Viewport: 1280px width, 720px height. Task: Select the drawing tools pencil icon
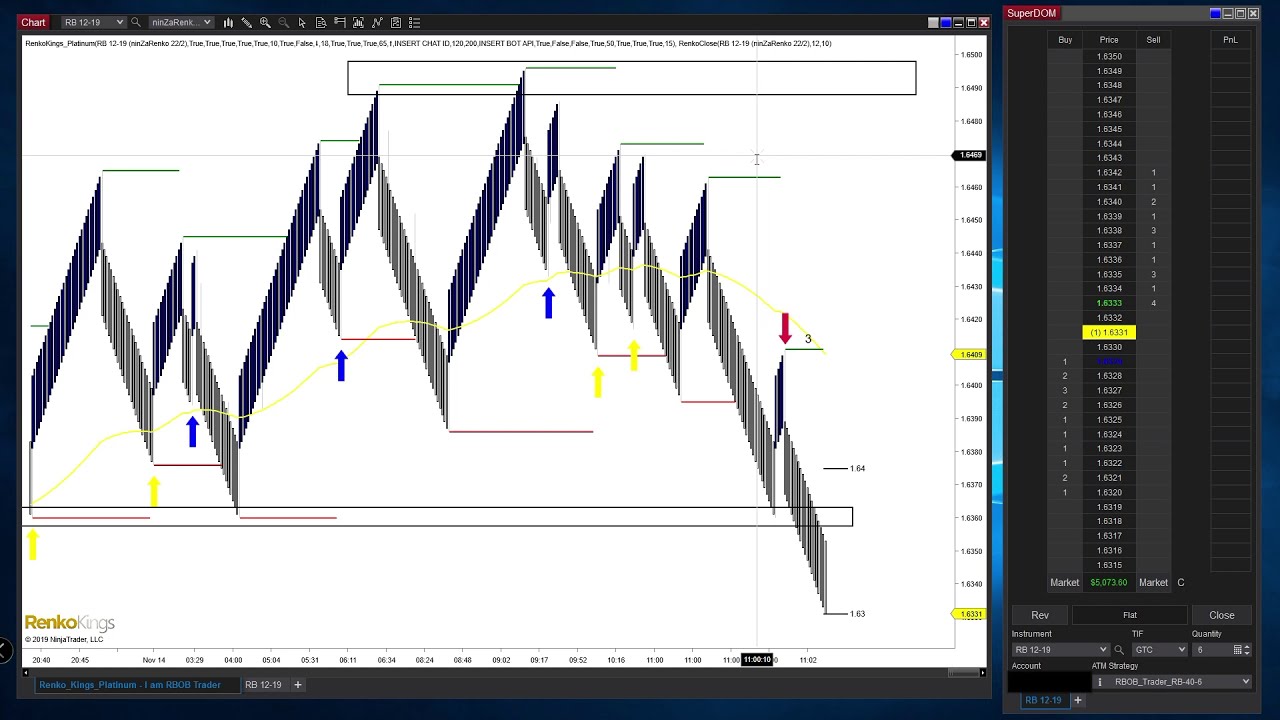pyautogui.click(x=246, y=22)
